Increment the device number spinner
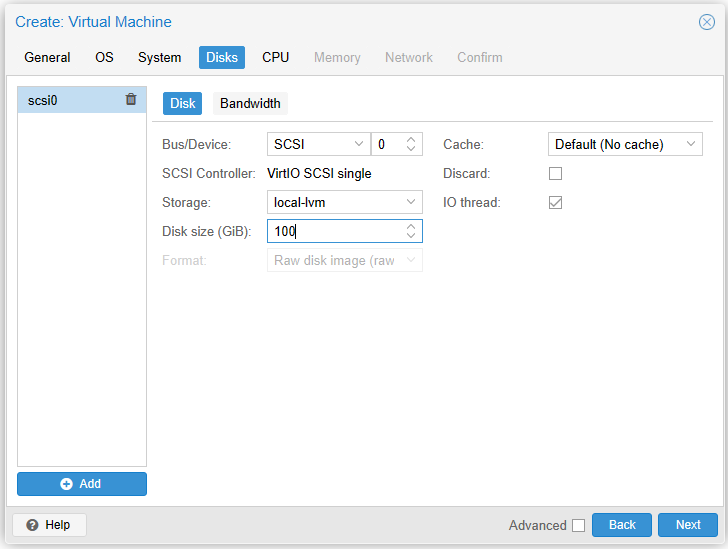The width and height of the screenshot is (728, 549). coord(410,140)
